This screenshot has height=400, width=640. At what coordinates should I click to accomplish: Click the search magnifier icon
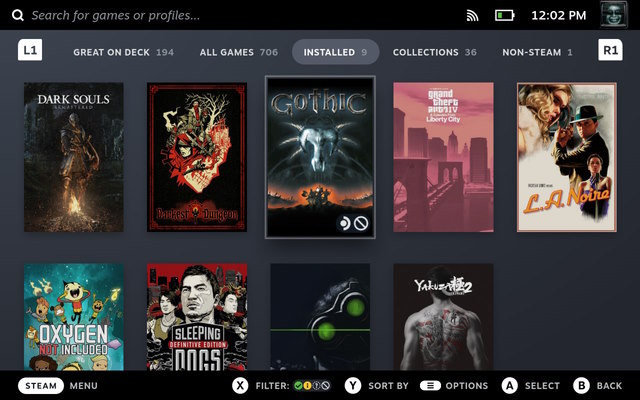(18, 16)
